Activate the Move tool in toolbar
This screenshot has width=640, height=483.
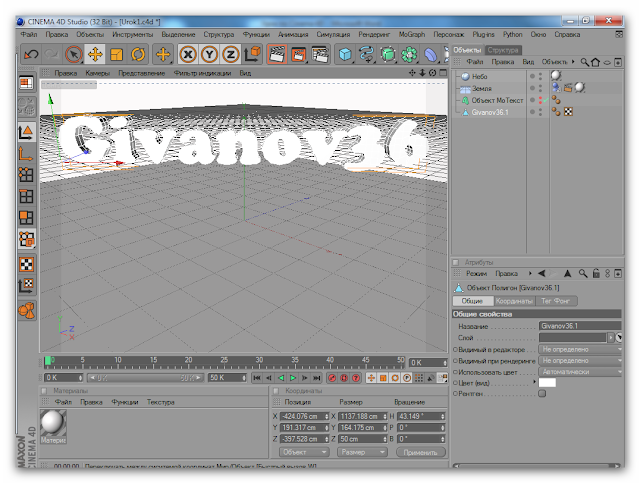pos(95,54)
